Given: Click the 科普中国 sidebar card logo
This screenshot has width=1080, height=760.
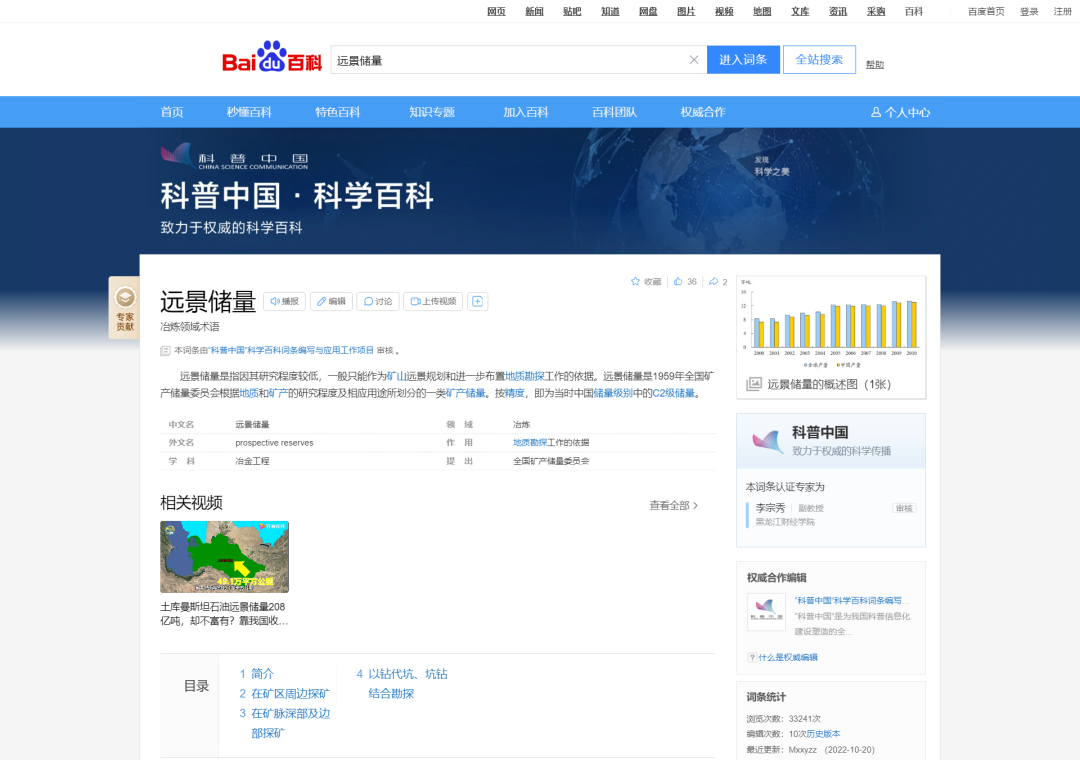Looking at the screenshot, I should (768, 441).
